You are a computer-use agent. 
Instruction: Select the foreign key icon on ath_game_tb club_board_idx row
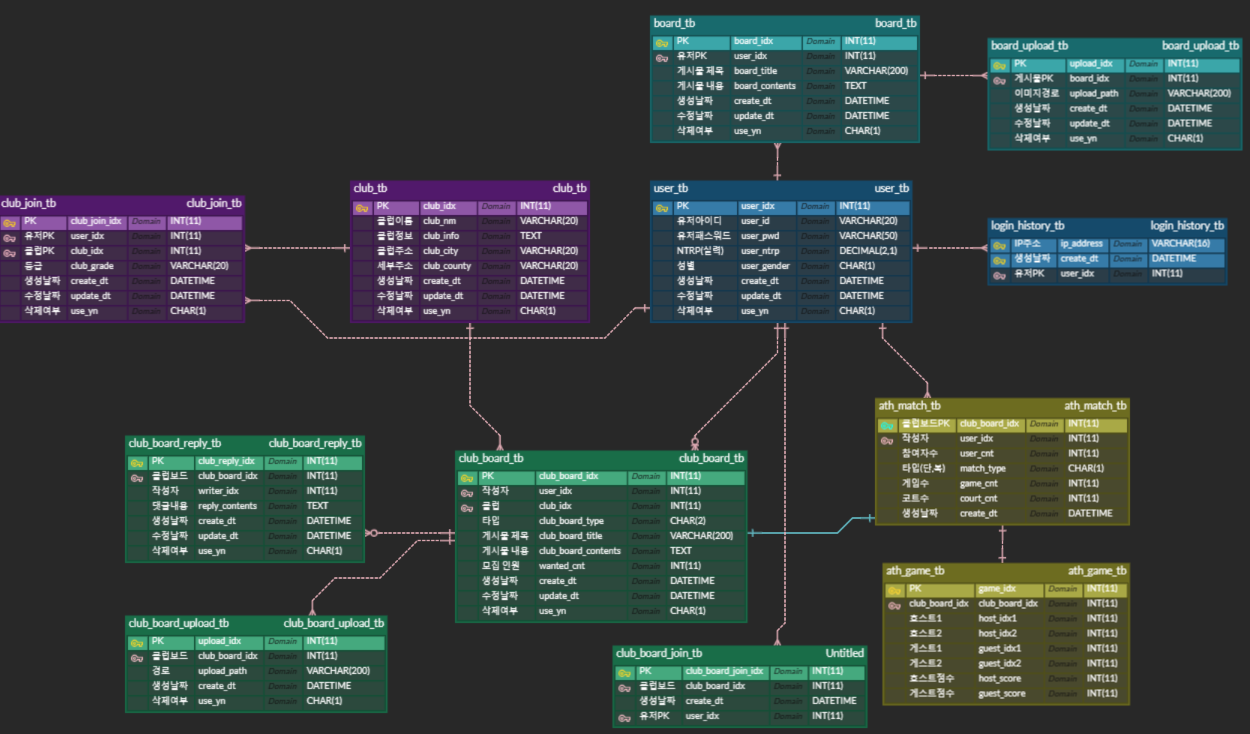pyautogui.click(x=894, y=605)
